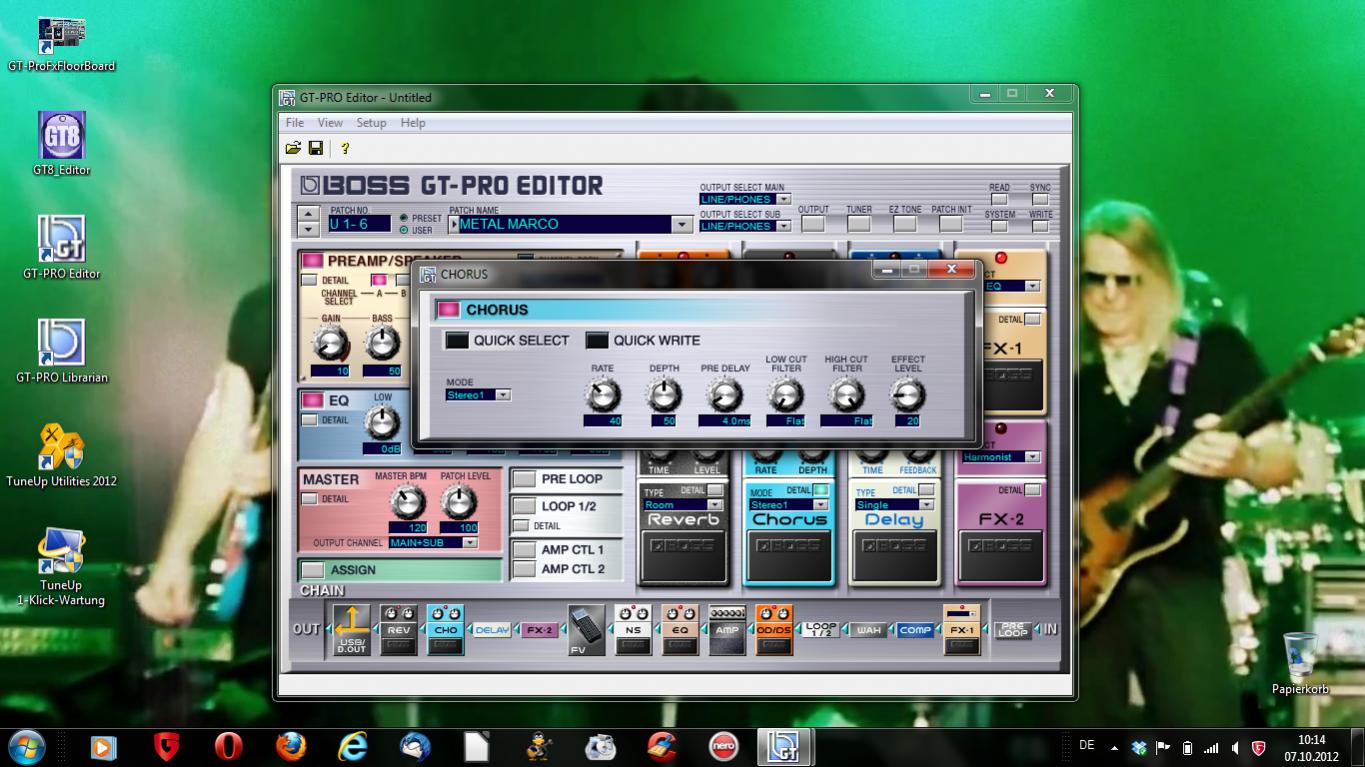Image resolution: width=1365 pixels, height=767 pixels.
Task: Select the AMP block in signal chain
Action: click(727, 630)
